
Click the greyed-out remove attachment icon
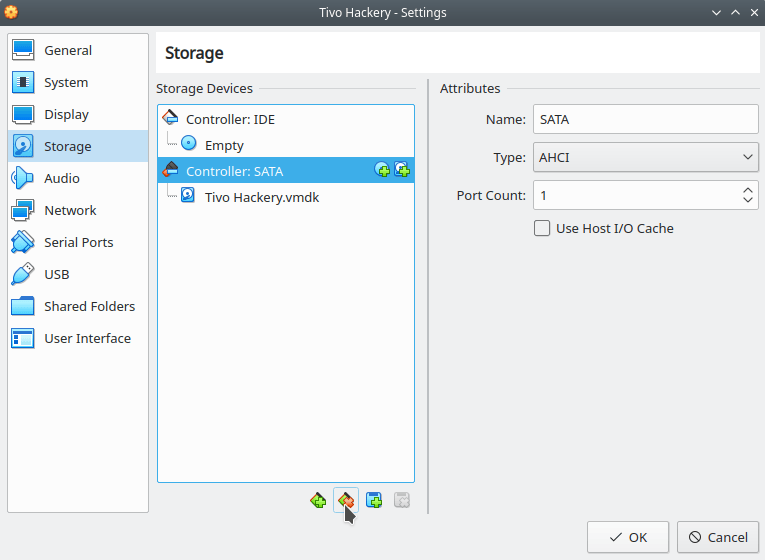402,500
